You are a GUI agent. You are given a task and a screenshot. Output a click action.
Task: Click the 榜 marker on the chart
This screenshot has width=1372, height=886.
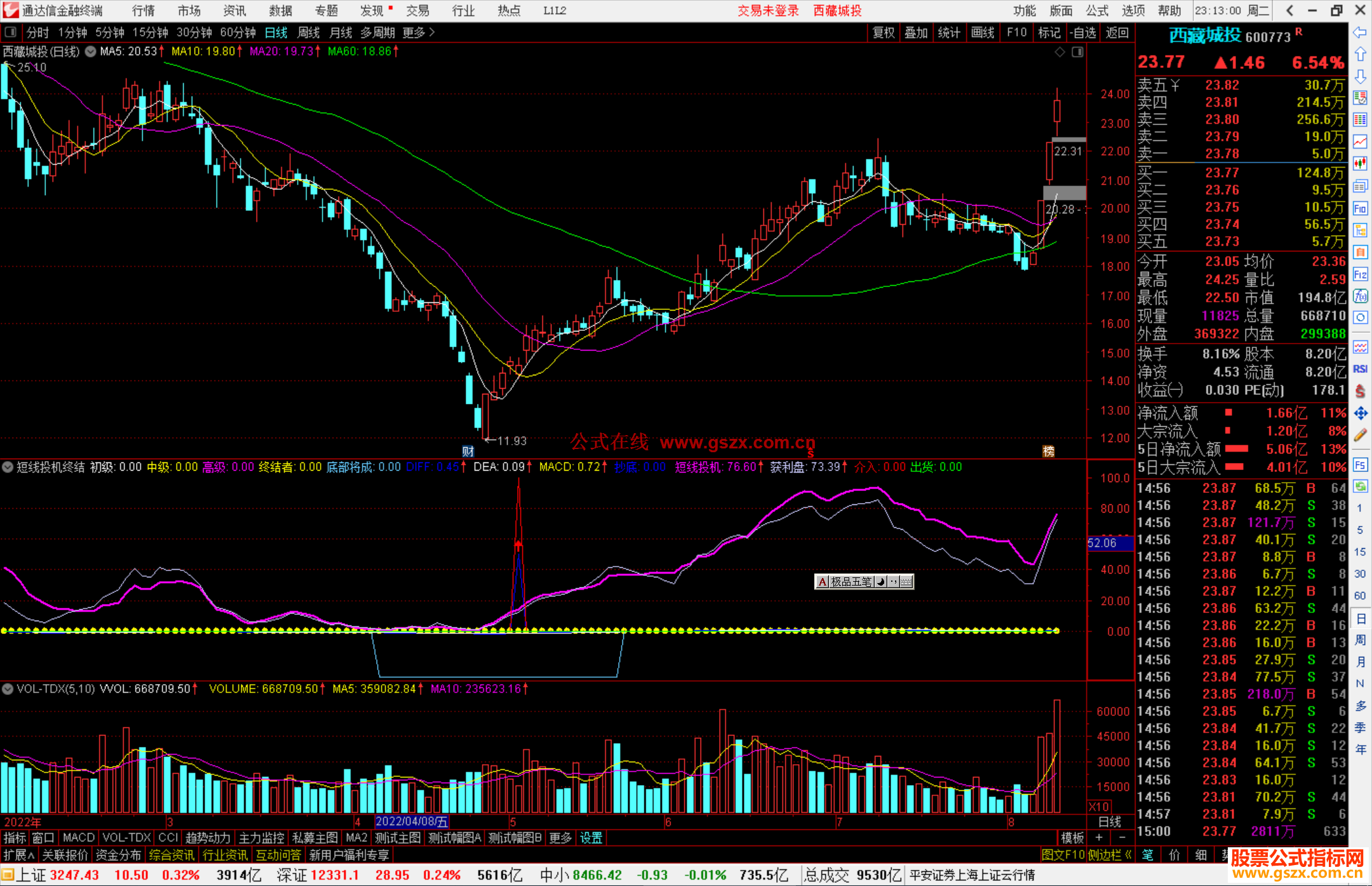click(x=1049, y=451)
